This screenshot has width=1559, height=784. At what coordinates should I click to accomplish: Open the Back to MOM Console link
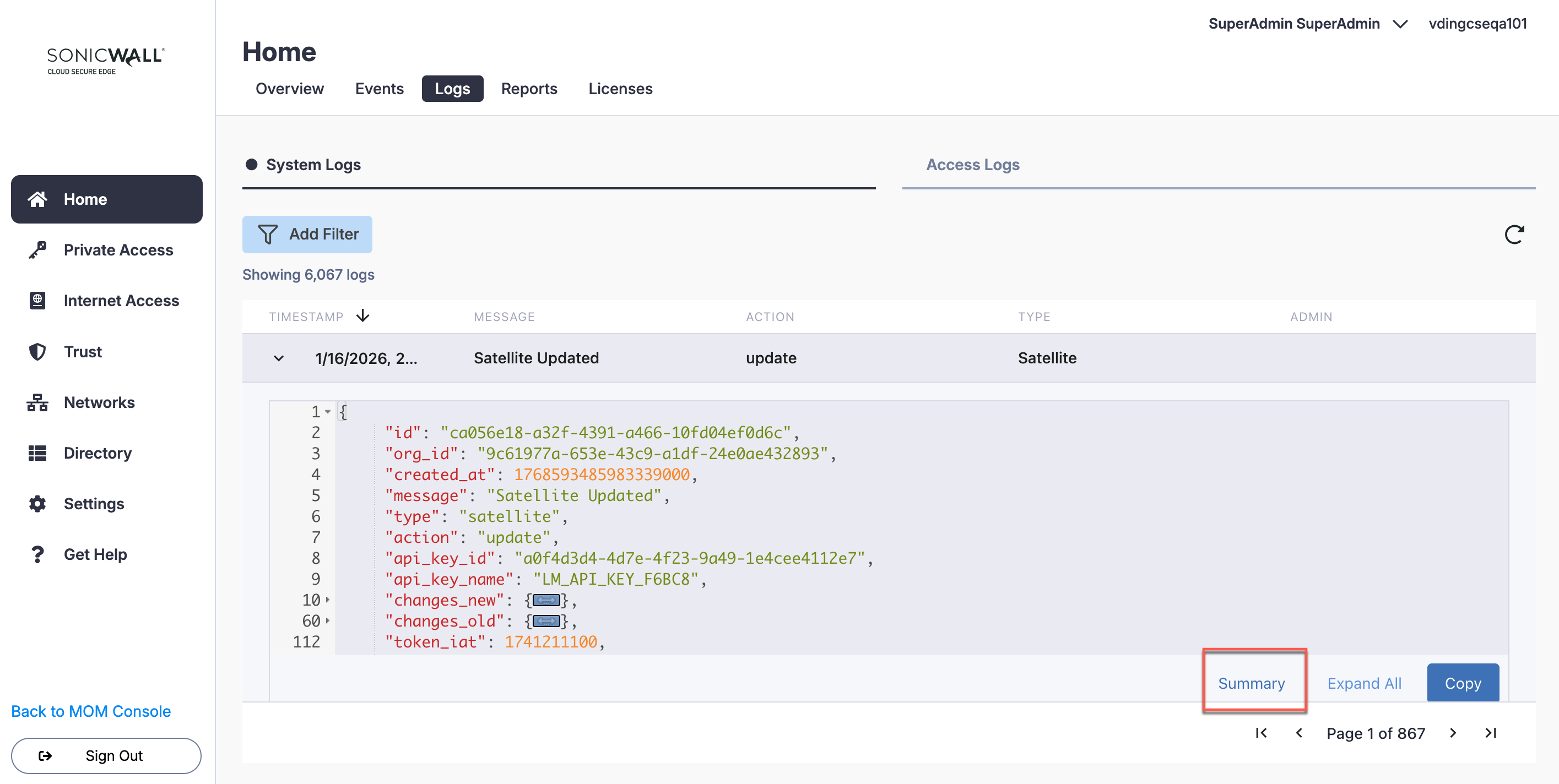point(91,711)
